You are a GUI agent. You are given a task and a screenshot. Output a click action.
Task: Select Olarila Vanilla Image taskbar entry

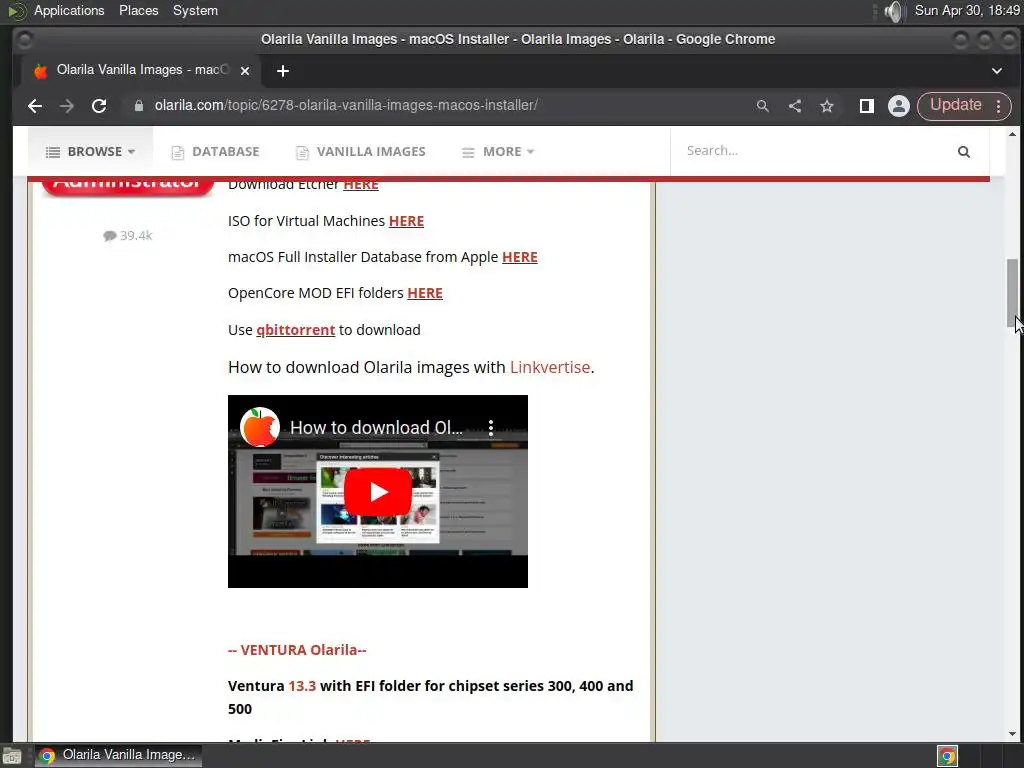(118, 756)
